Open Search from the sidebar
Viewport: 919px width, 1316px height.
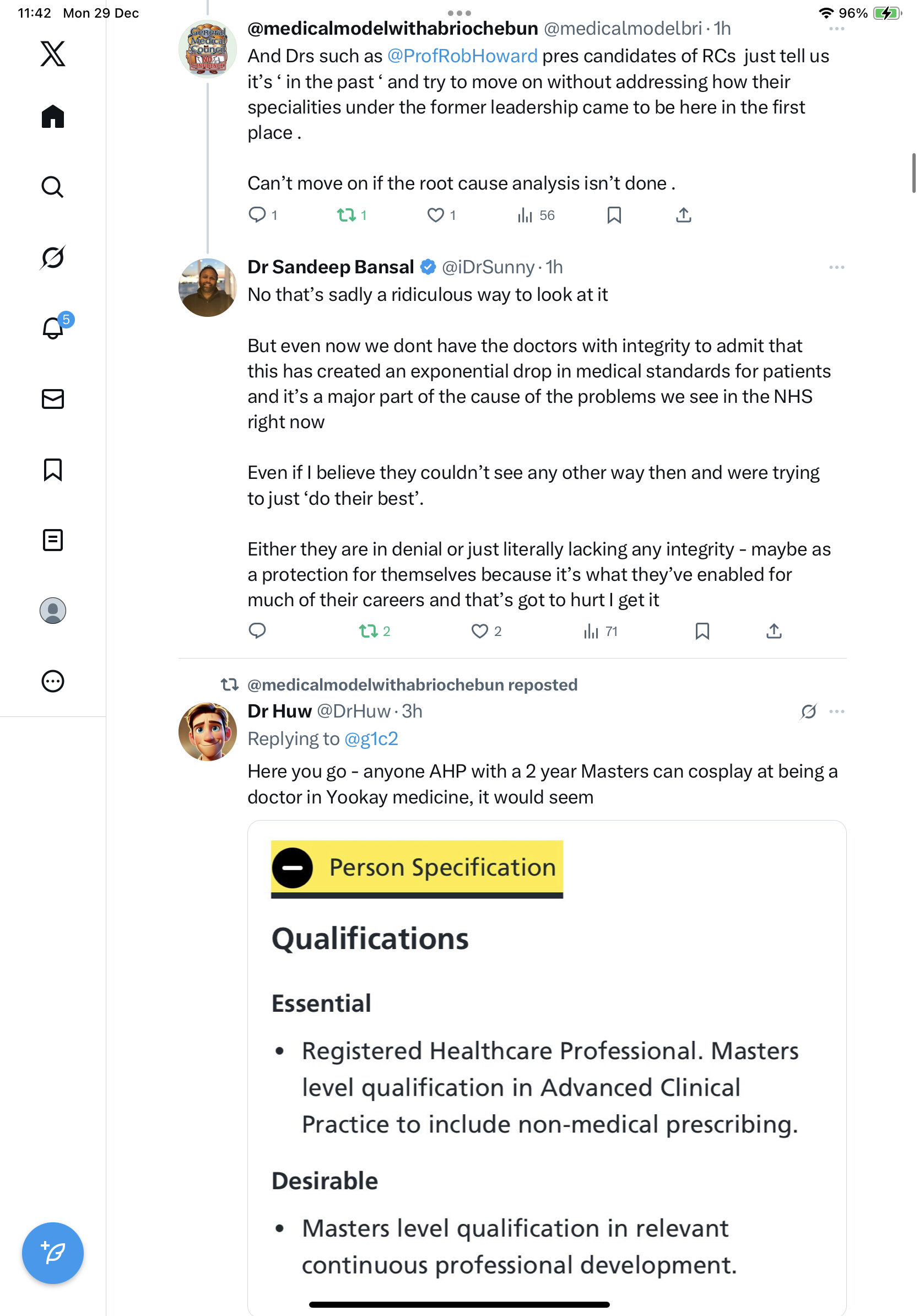pyautogui.click(x=53, y=187)
